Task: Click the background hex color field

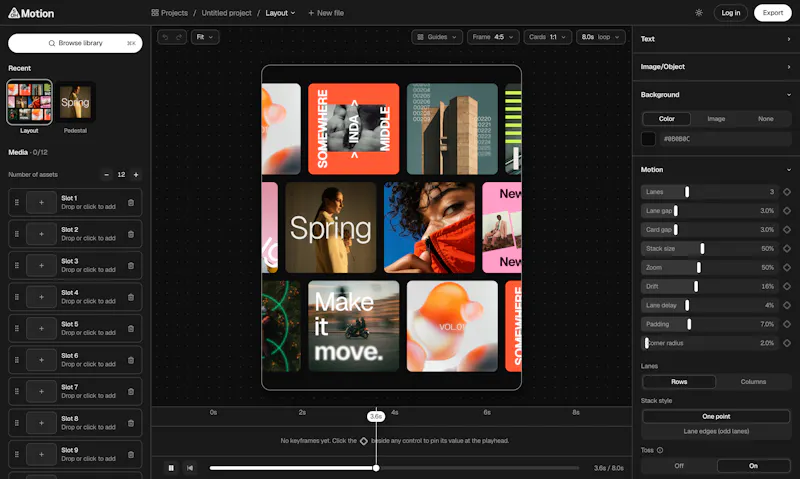Action: [725, 139]
